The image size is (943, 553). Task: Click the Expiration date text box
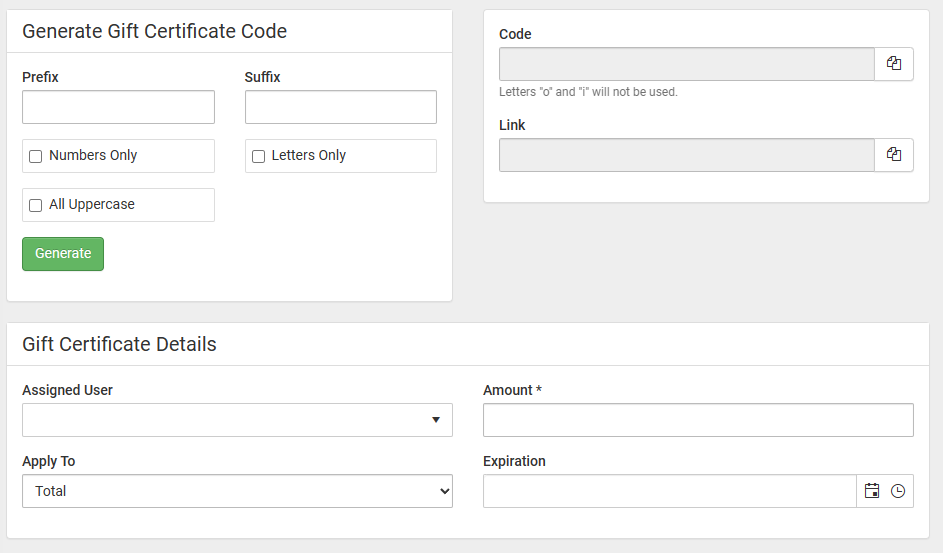pos(670,491)
